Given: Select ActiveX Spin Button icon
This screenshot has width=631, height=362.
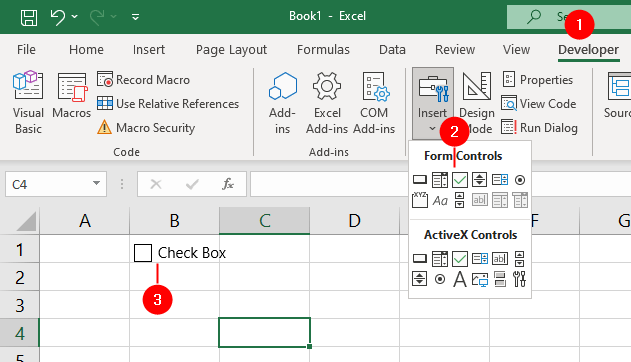Looking at the screenshot, I should 420,279.
